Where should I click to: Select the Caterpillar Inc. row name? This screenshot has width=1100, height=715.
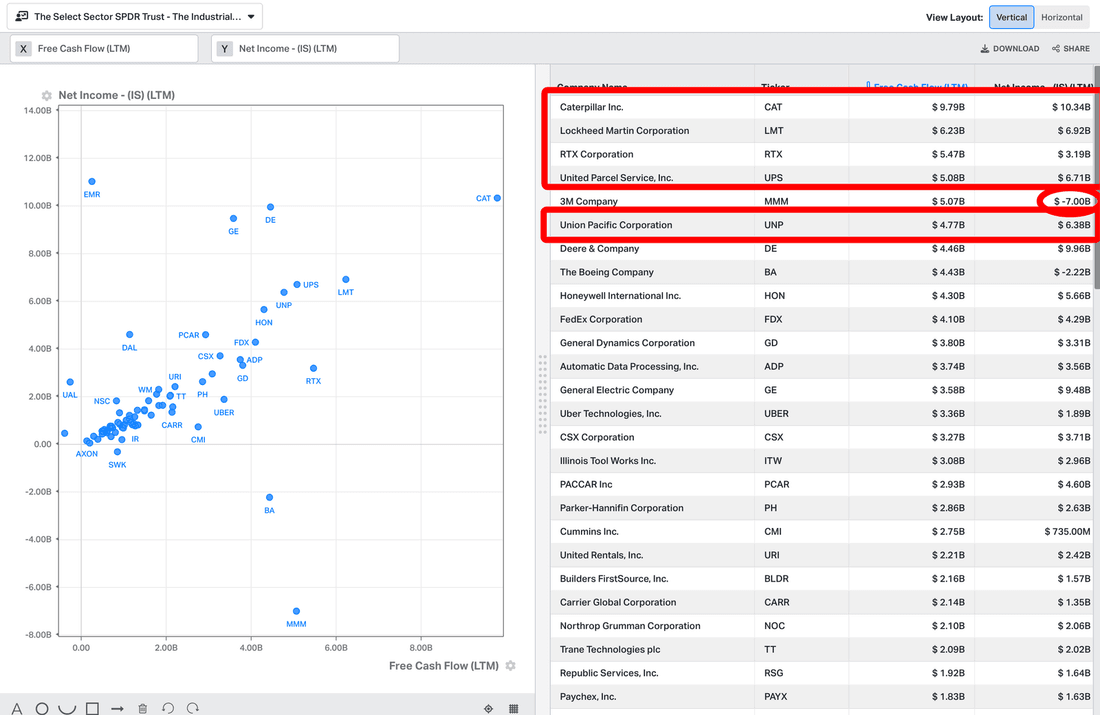click(x=591, y=107)
